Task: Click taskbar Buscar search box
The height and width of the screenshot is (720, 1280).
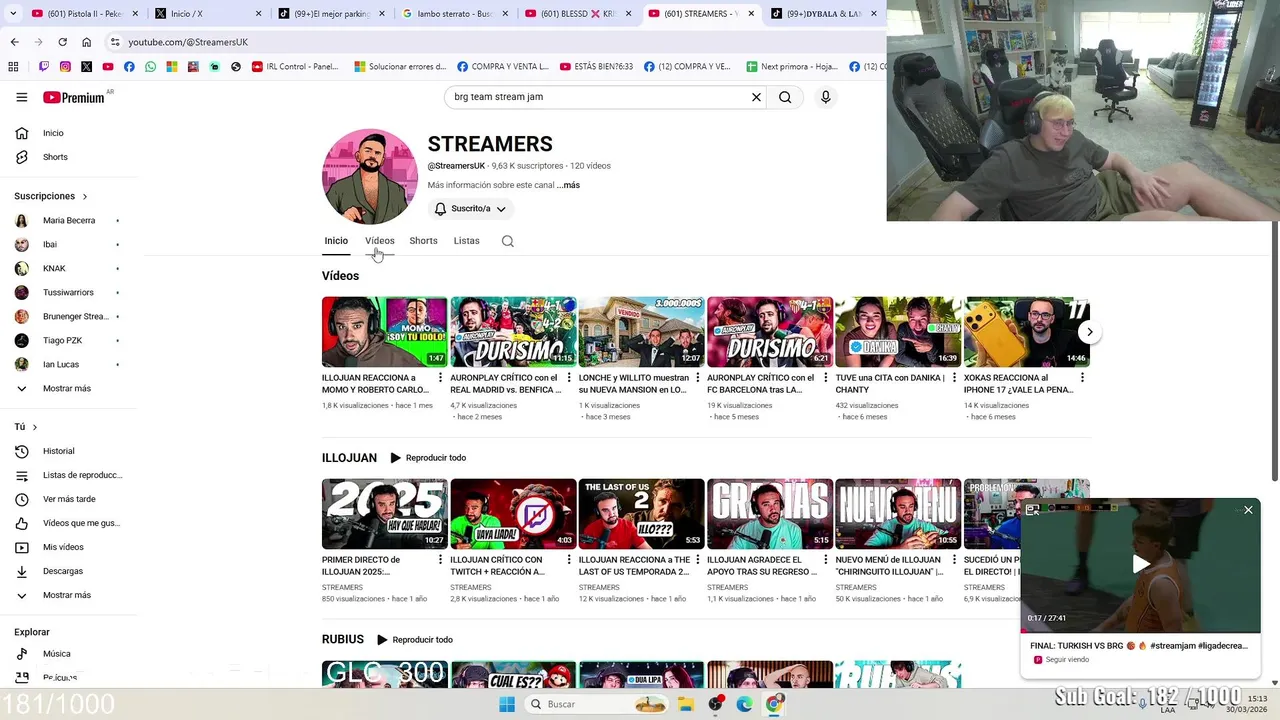Action: pos(598,704)
